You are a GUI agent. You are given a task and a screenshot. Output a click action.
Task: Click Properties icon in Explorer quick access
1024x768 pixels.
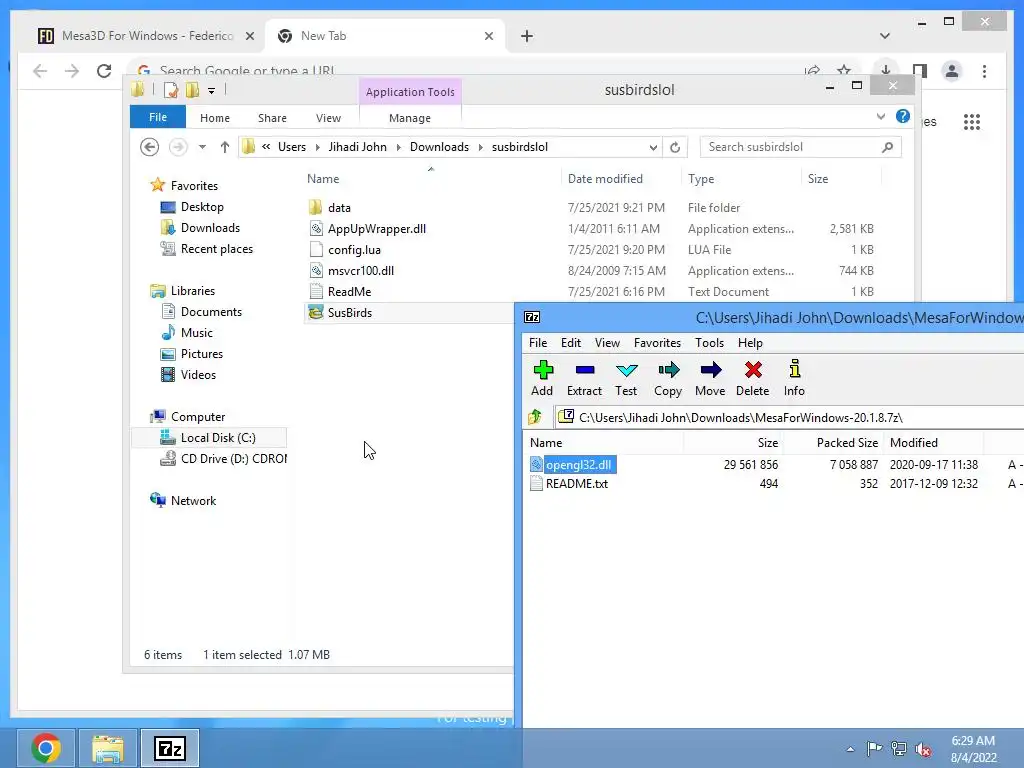tap(170, 90)
